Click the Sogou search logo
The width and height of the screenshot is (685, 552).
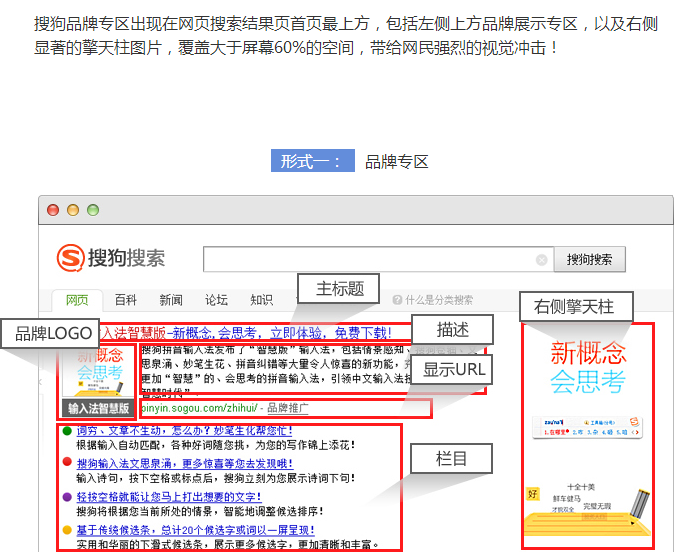coord(111,258)
